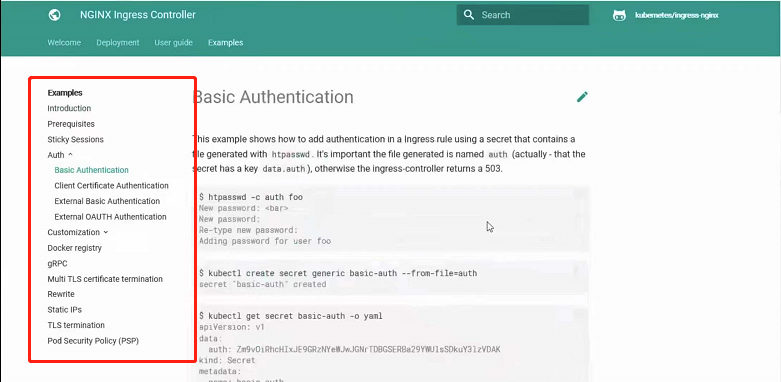Focus the Search input field
This screenshot has height=382, width=781.
click(522, 15)
